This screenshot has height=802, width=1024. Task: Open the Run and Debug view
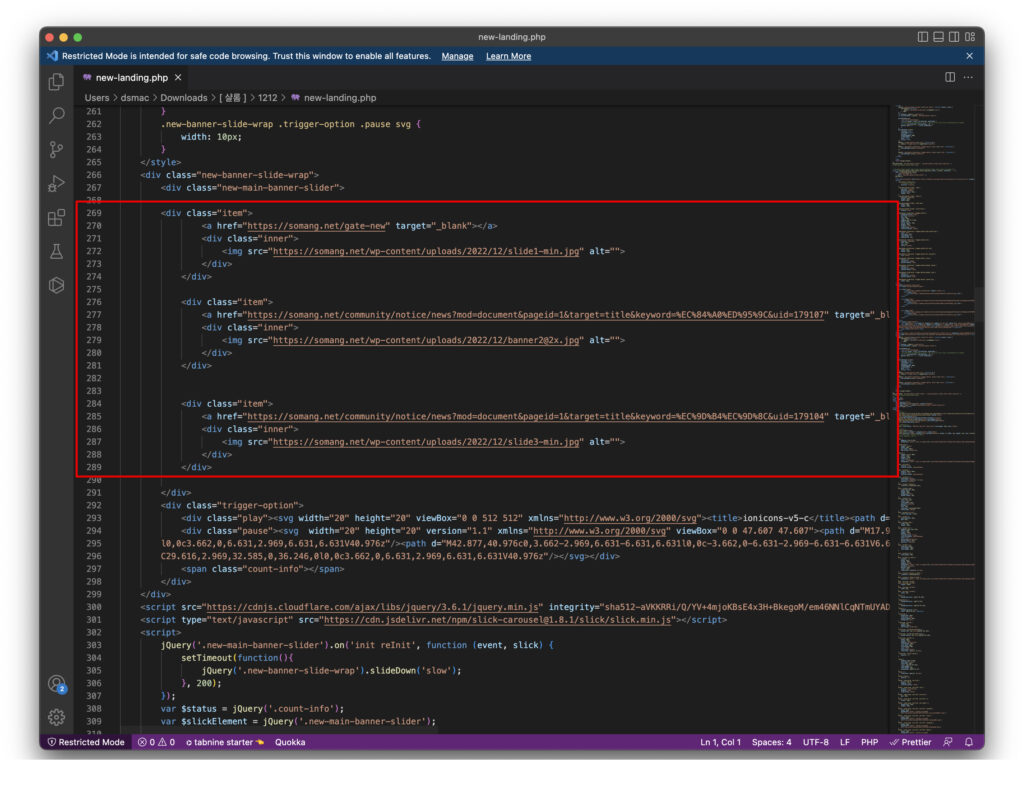click(x=57, y=184)
